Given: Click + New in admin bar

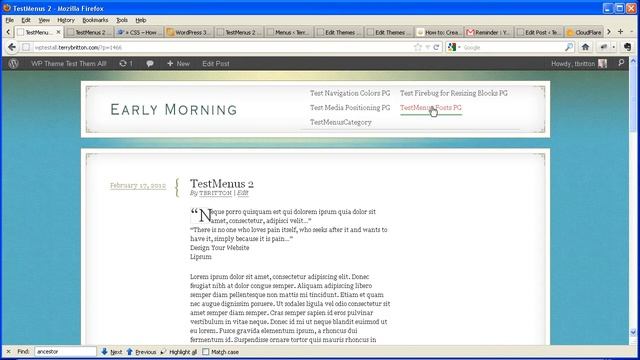Looking at the screenshot, I should pyautogui.click(x=178, y=64).
